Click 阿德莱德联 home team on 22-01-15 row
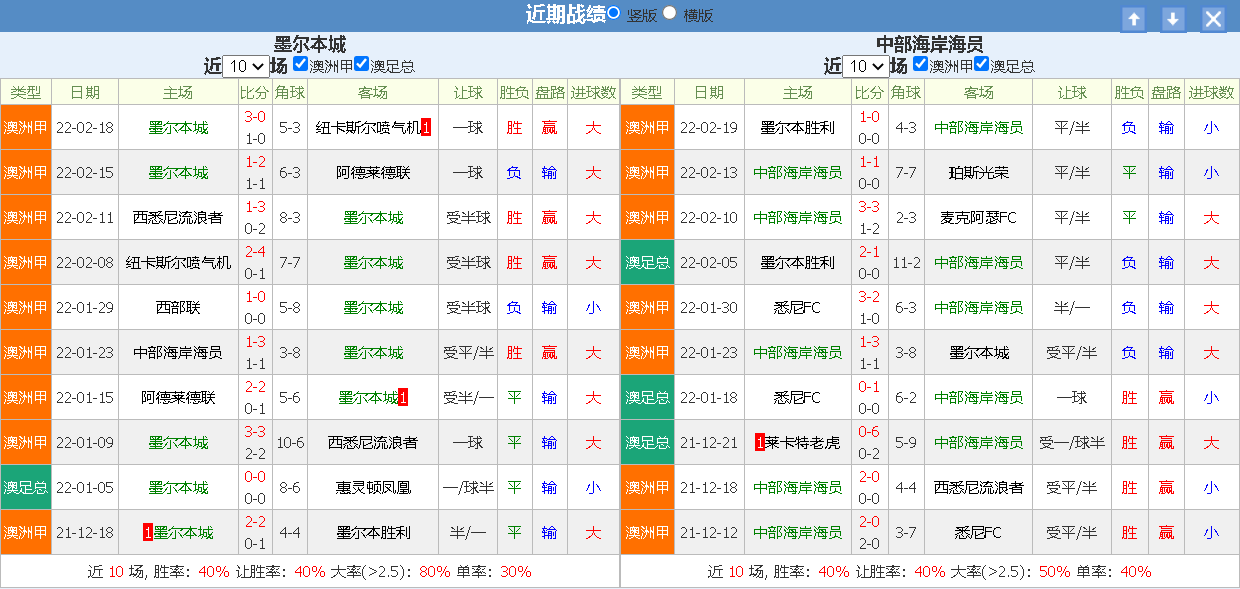 click(178, 398)
